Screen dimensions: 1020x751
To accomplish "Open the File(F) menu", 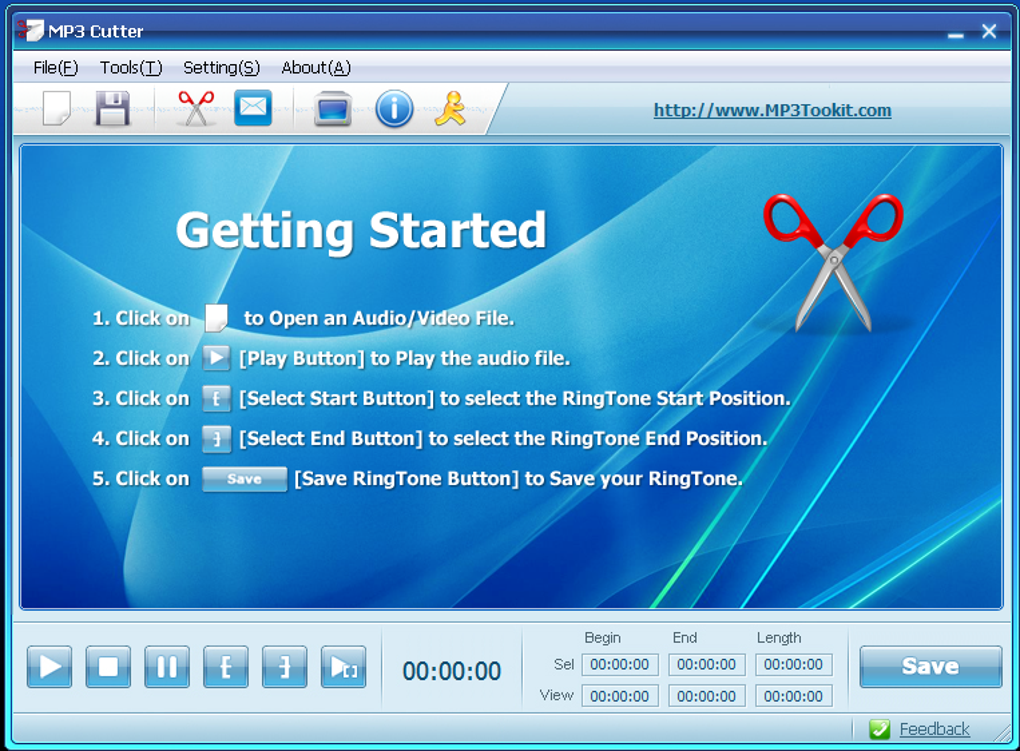I will pyautogui.click(x=55, y=68).
